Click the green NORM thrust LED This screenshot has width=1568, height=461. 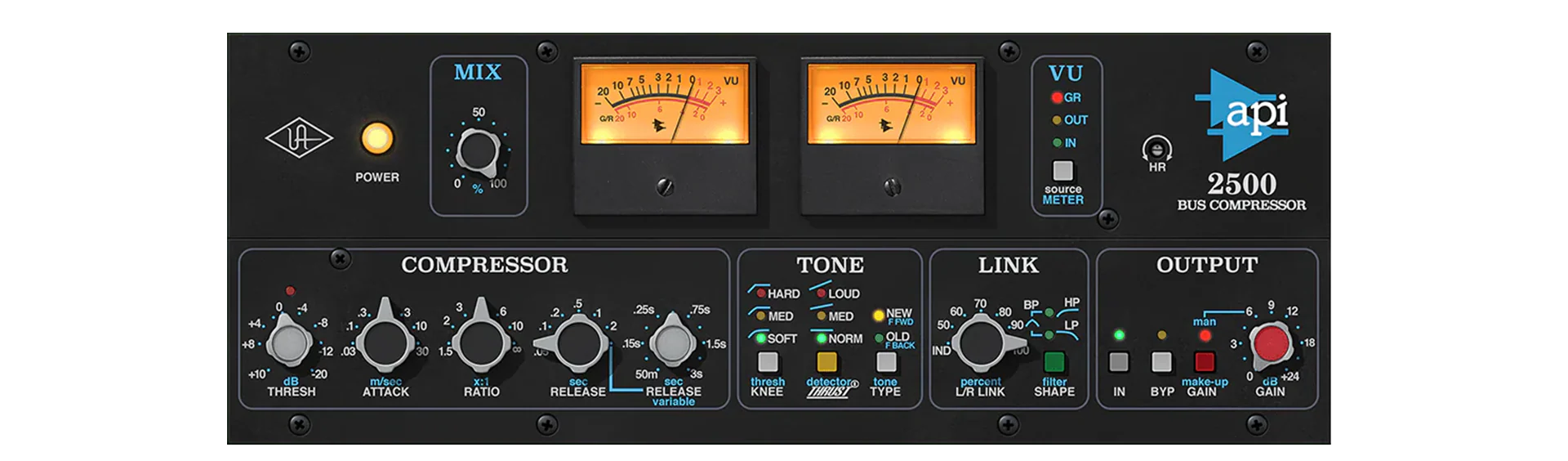(x=822, y=338)
